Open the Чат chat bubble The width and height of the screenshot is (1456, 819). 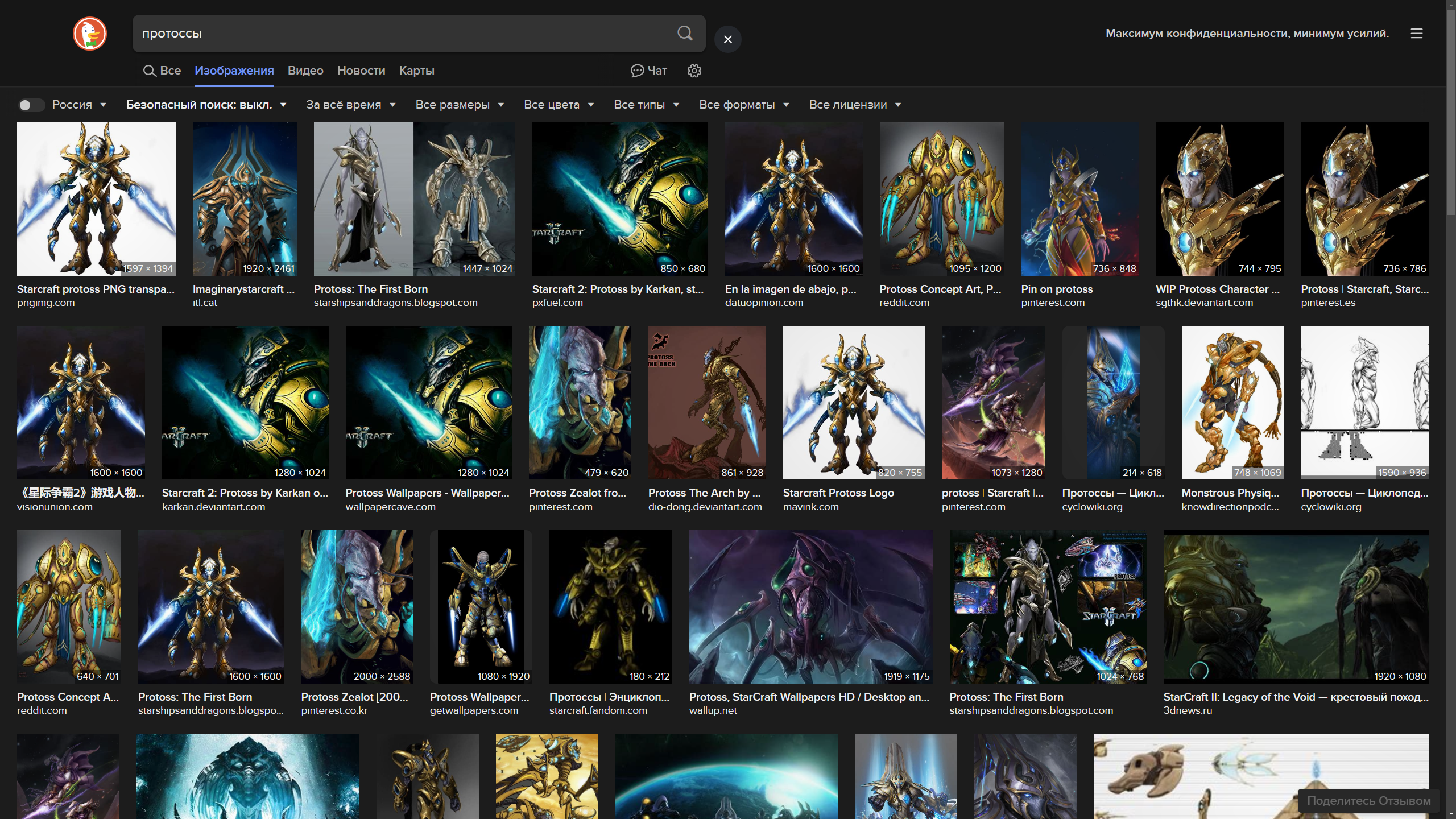tap(649, 71)
